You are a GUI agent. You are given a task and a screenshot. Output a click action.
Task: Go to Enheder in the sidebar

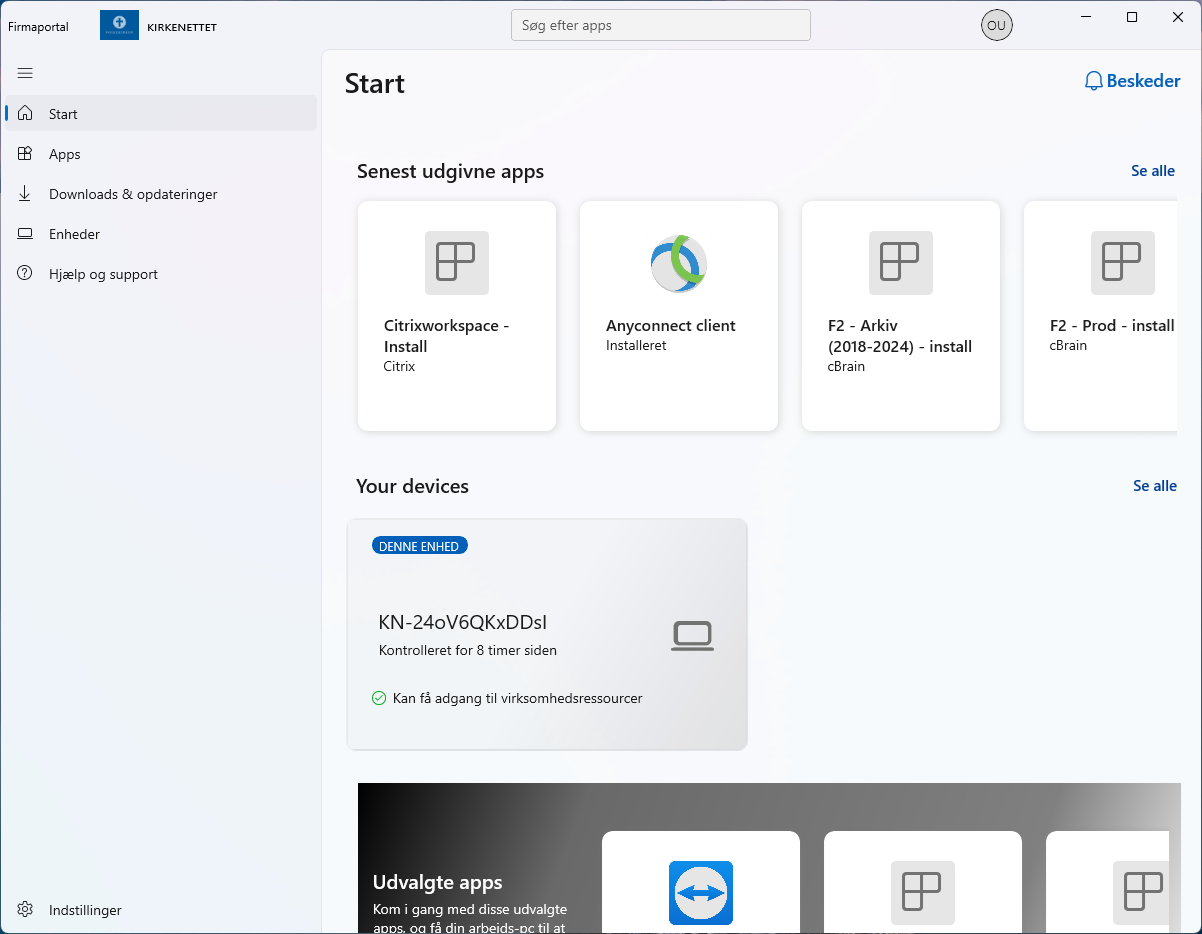pos(161,234)
